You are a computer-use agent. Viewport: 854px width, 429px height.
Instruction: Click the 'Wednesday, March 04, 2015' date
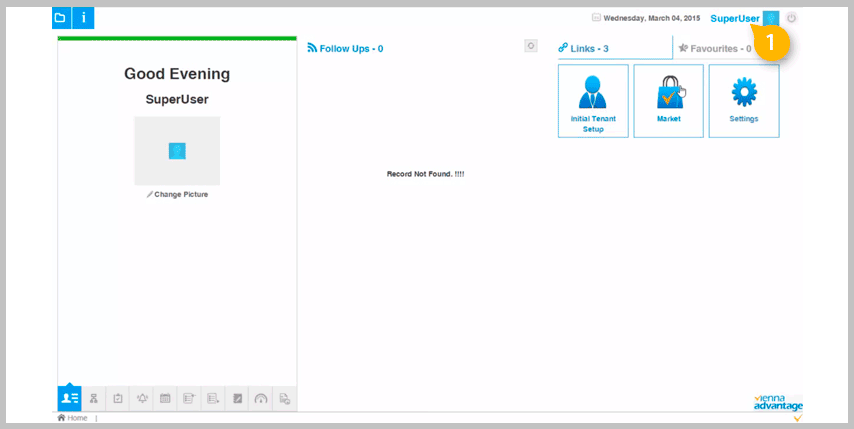[652, 19]
